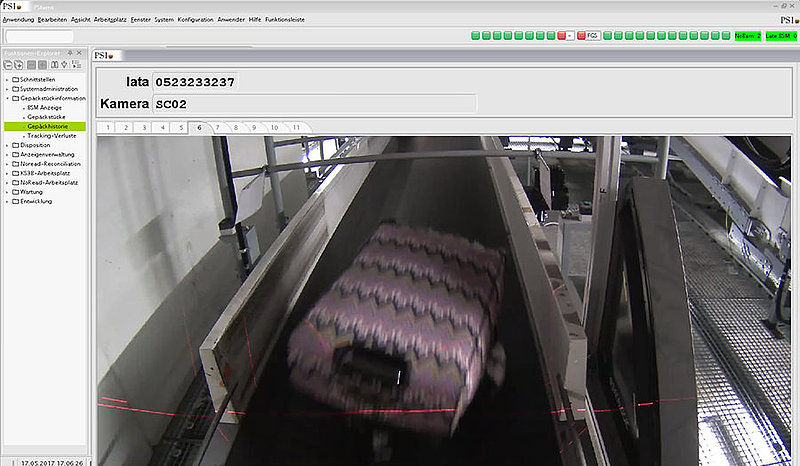
Task: Expand the Schnittstellen folder
Action: (x=6, y=79)
